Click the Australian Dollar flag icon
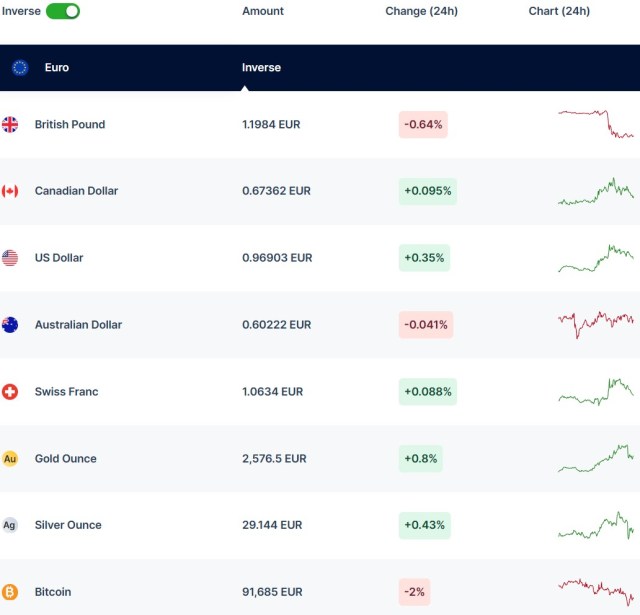The height and width of the screenshot is (615, 640). coord(10,325)
